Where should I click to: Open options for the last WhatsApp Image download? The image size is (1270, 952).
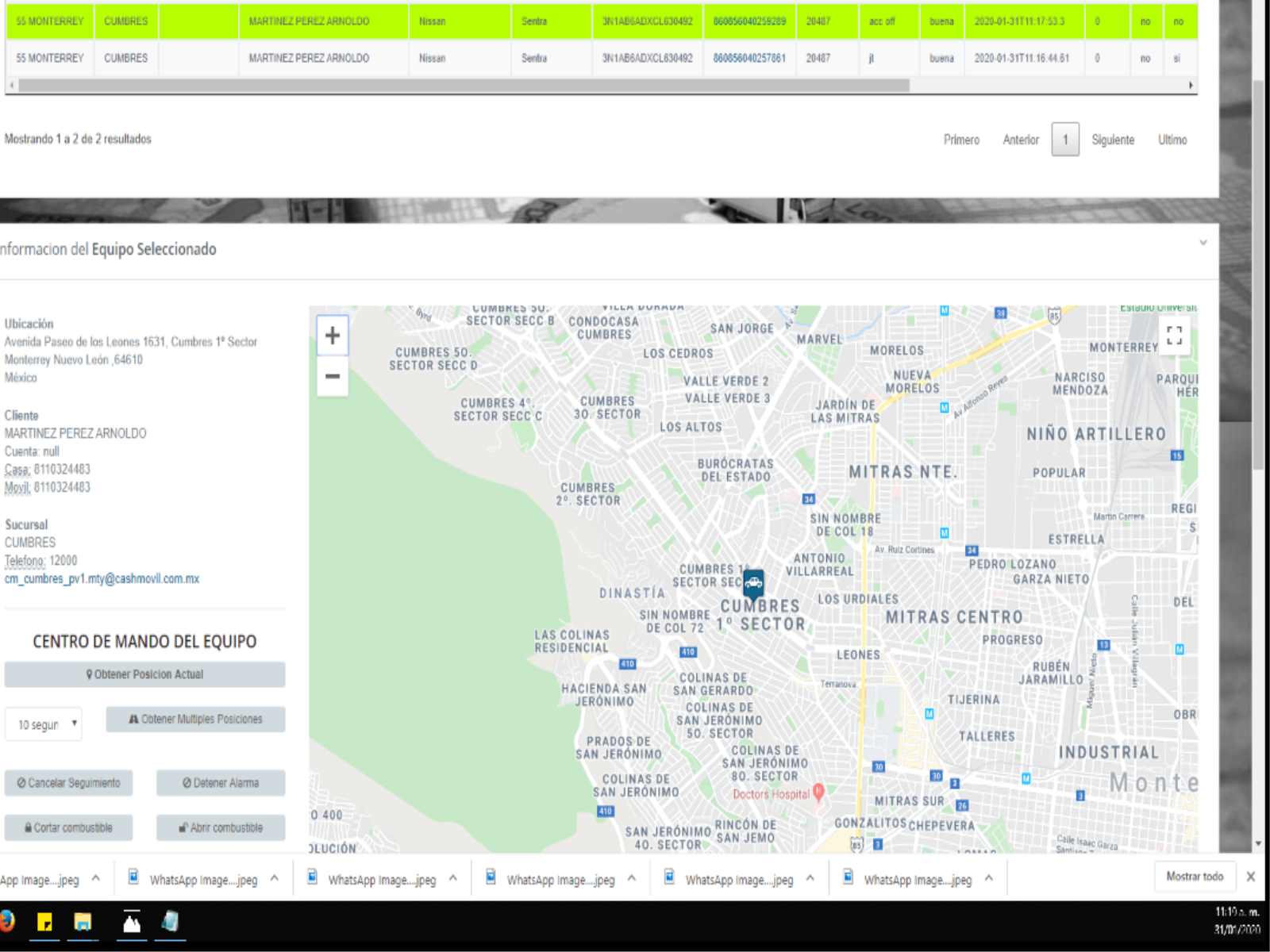(x=989, y=878)
